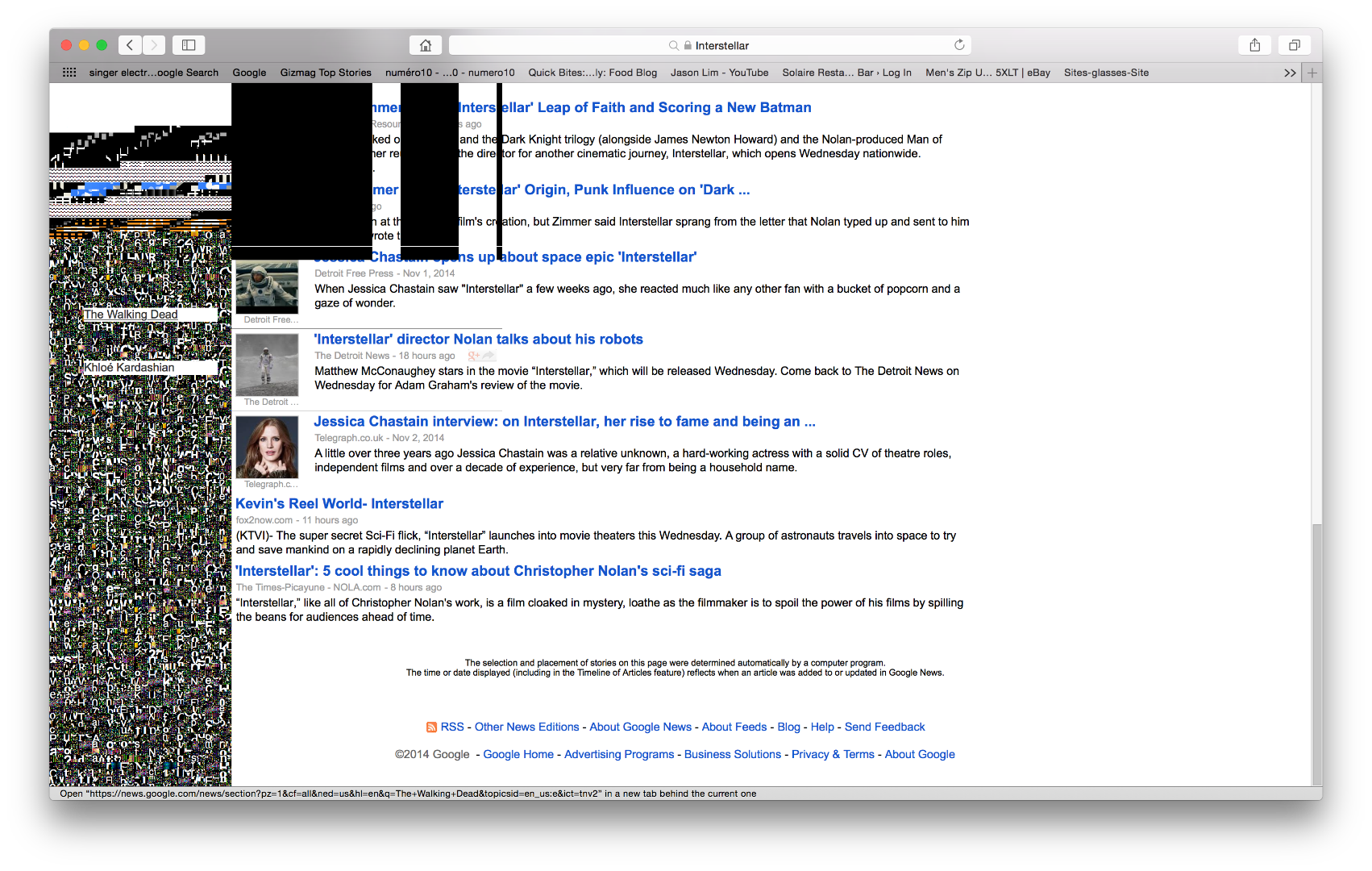Open Advertising Programs link
This screenshot has width=1372, height=871.
click(619, 755)
